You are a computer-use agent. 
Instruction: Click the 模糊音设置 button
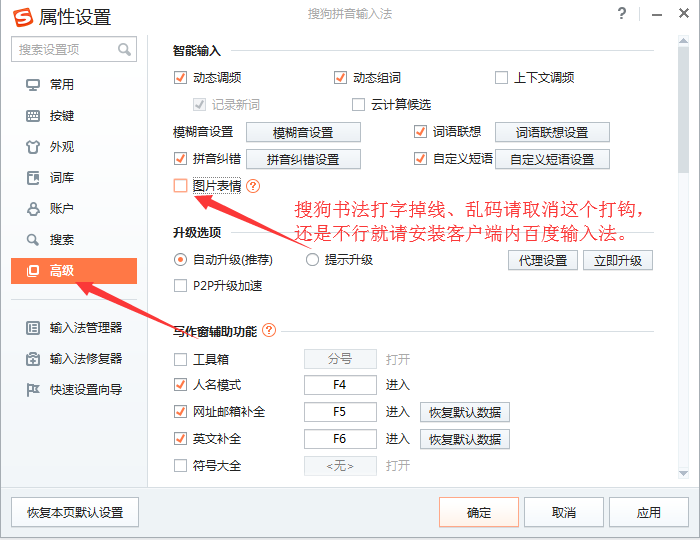click(303, 132)
